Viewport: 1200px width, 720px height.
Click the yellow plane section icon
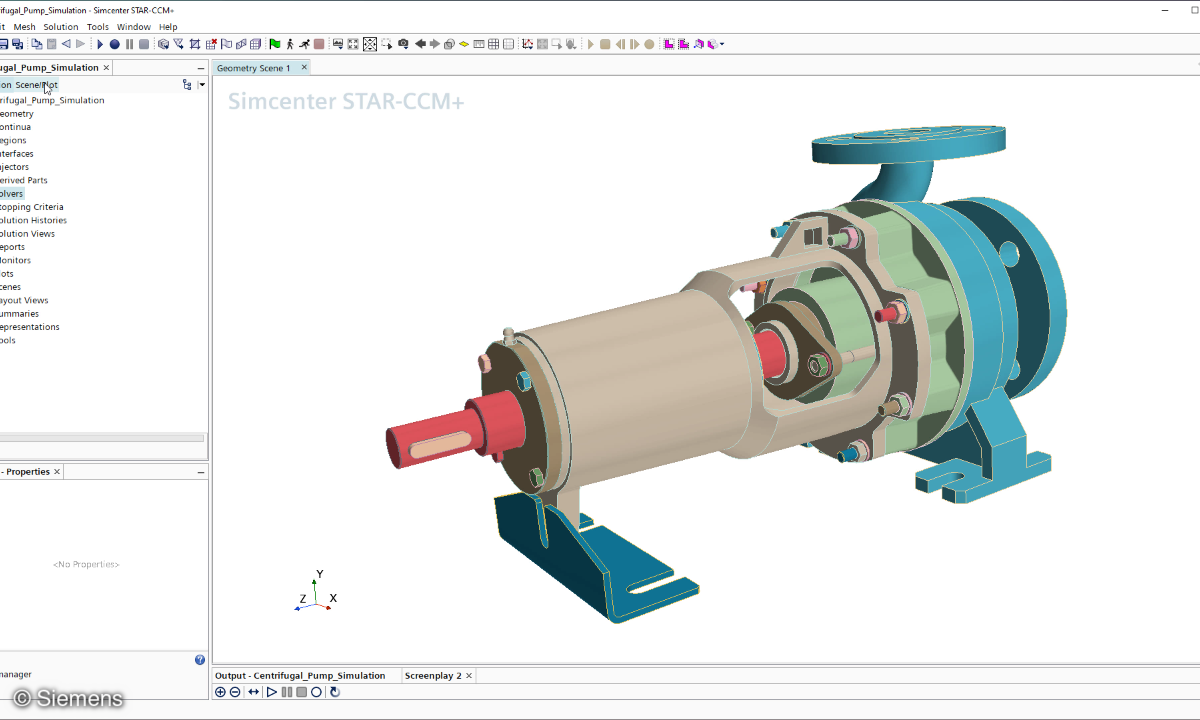point(464,44)
